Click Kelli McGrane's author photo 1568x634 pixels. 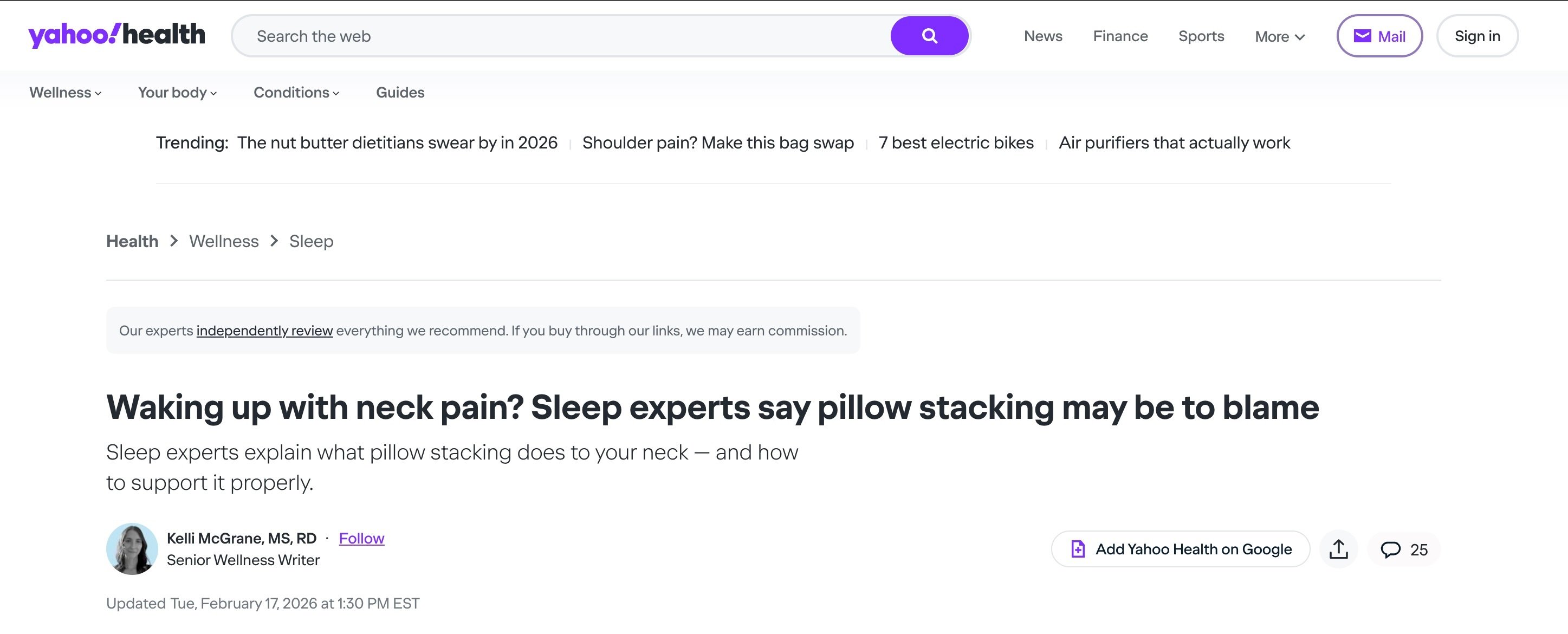pos(132,549)
